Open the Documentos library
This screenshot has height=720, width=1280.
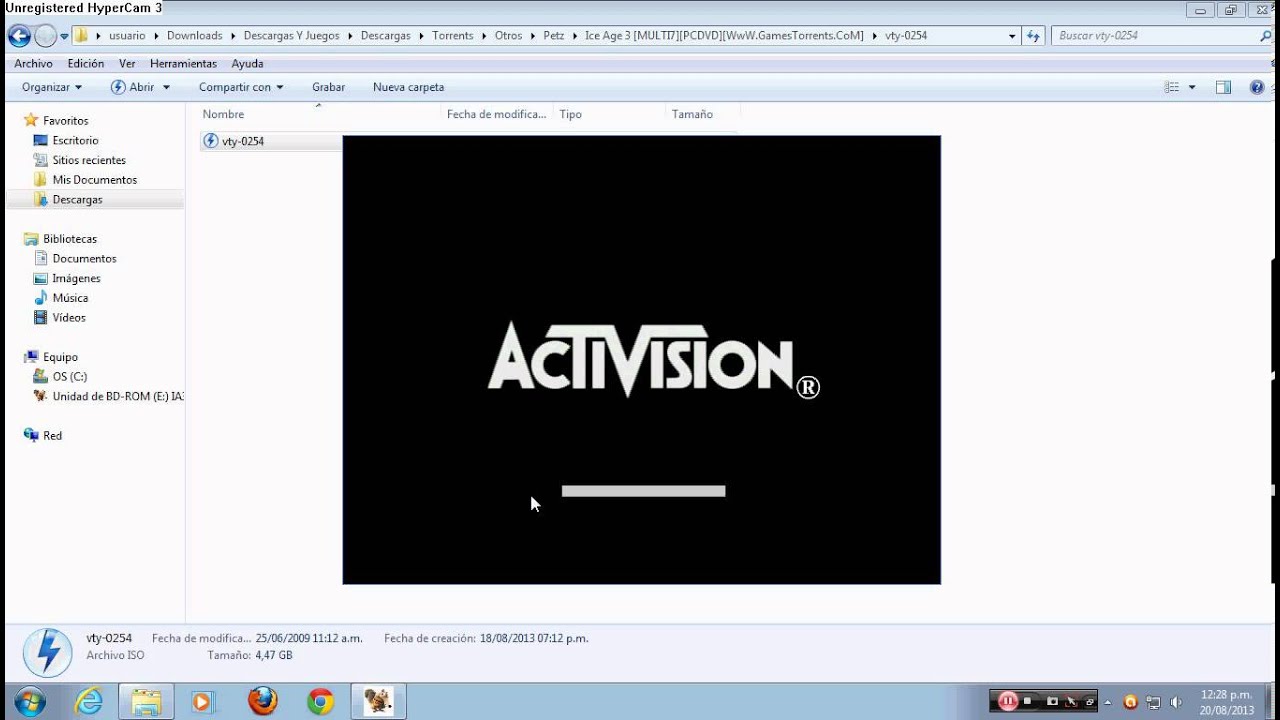84,258
